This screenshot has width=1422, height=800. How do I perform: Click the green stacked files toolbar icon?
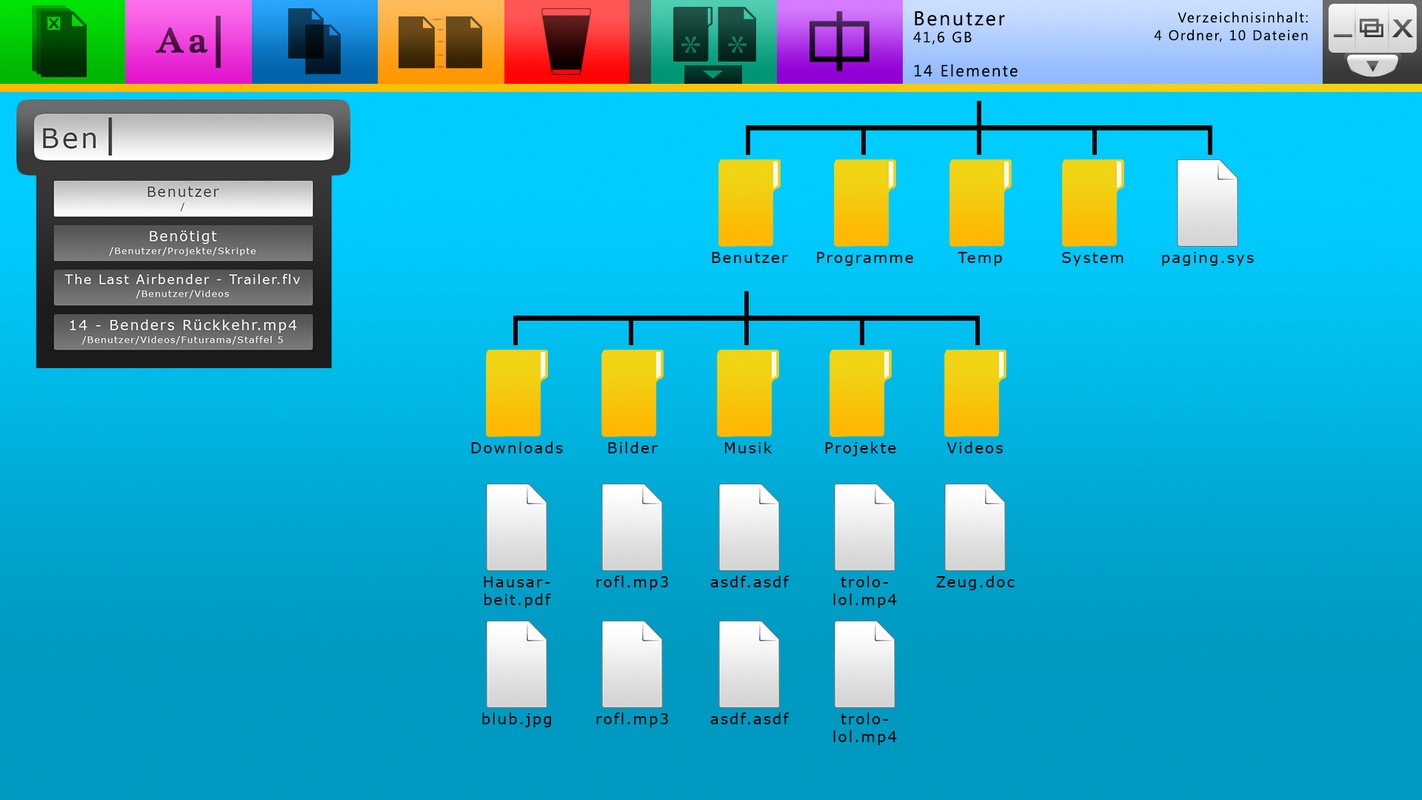point(60,42)
